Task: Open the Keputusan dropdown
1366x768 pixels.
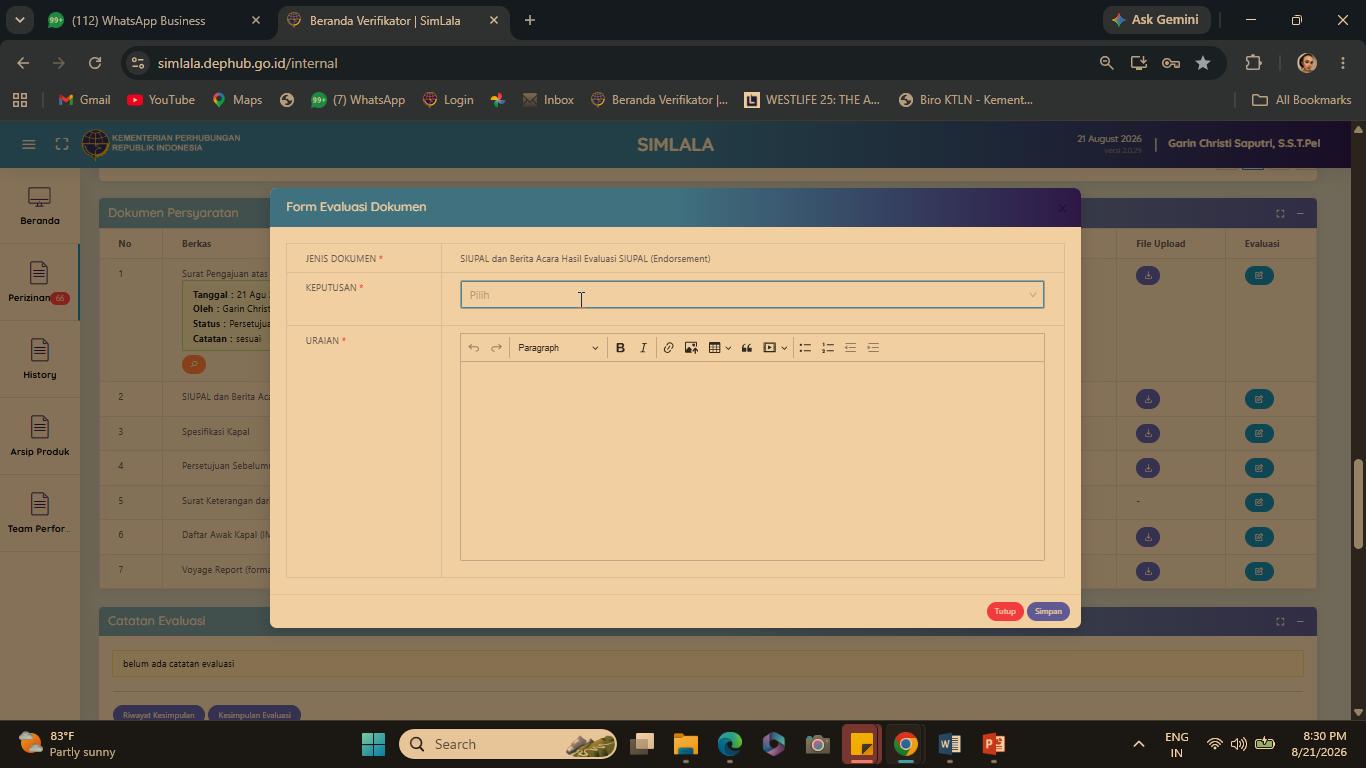Action: click(752, 295)
